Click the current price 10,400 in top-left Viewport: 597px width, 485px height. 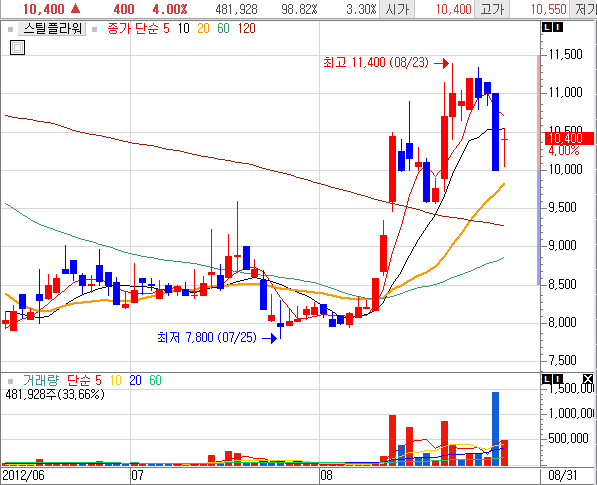[x=44, y=9]
